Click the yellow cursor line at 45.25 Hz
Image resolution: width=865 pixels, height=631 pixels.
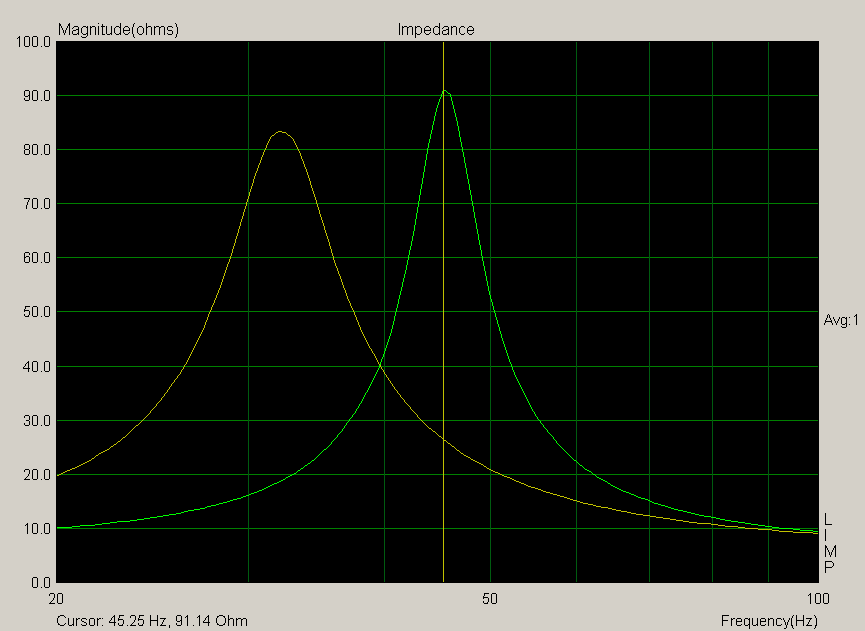point(444,312)
